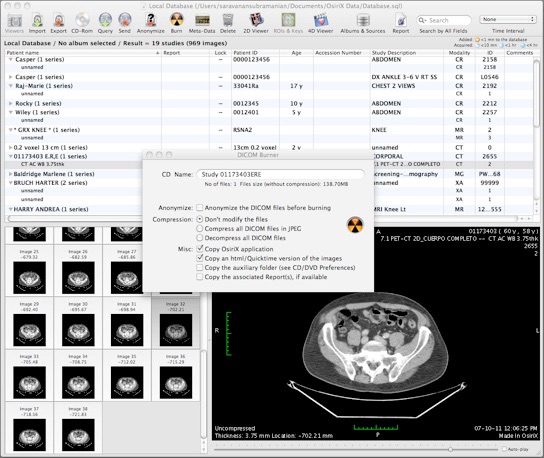
Task: Collapse the first Casper ABDOMEN study
Action: pos(10,59)
